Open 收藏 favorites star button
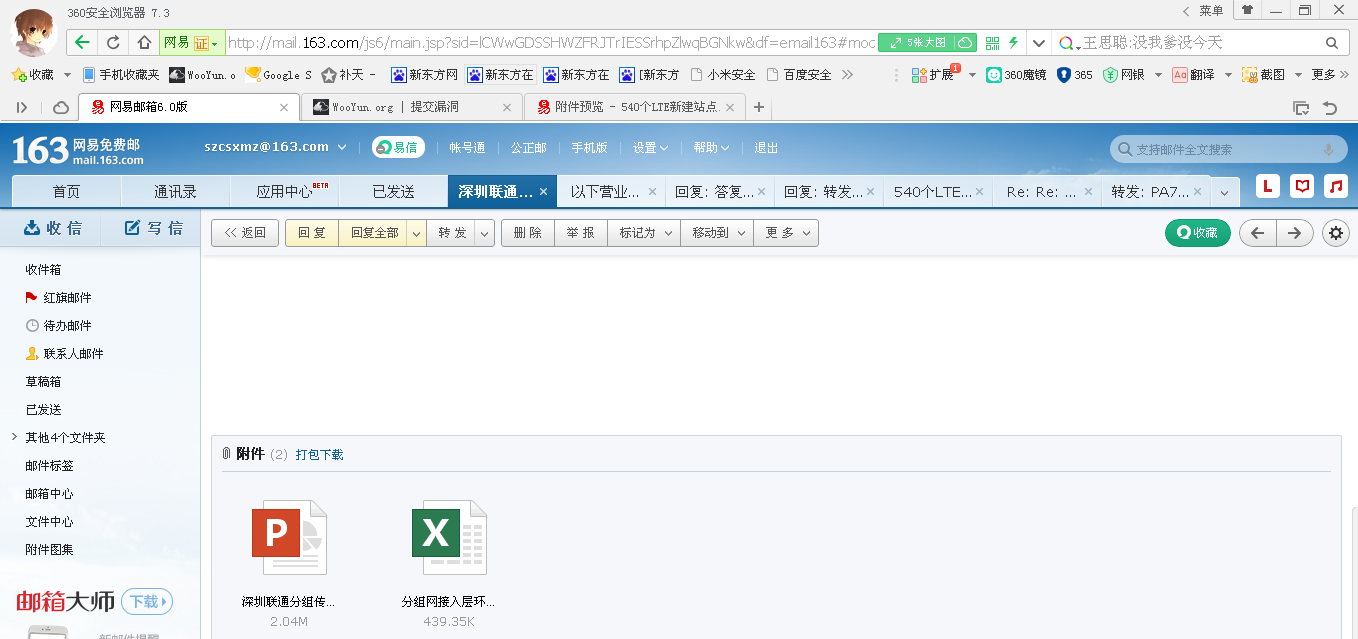 coord(33,75)
